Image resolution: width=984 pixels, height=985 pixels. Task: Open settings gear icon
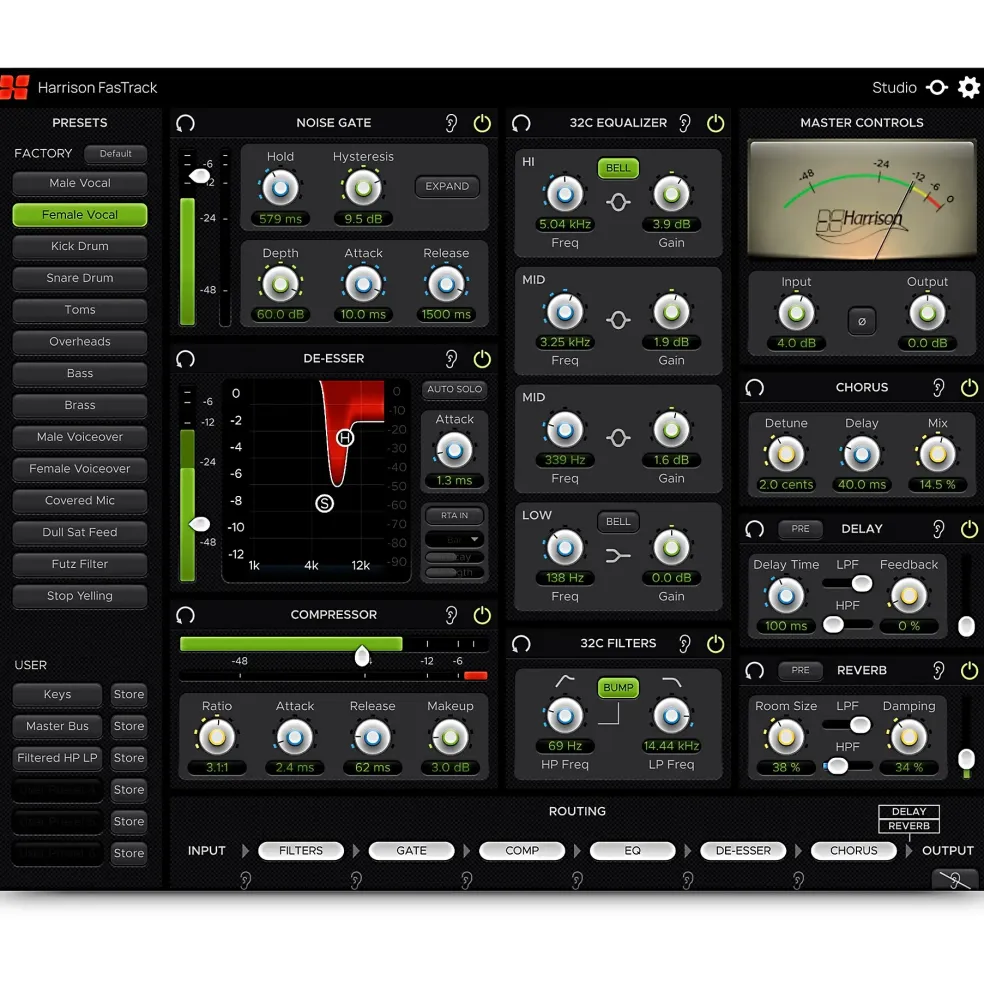(968, 87)
